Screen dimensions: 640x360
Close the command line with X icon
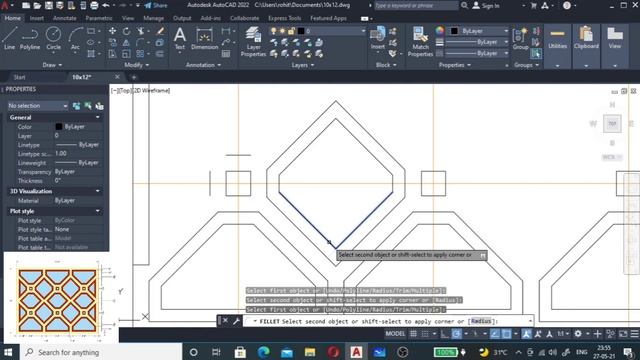(x=225, y=320)
